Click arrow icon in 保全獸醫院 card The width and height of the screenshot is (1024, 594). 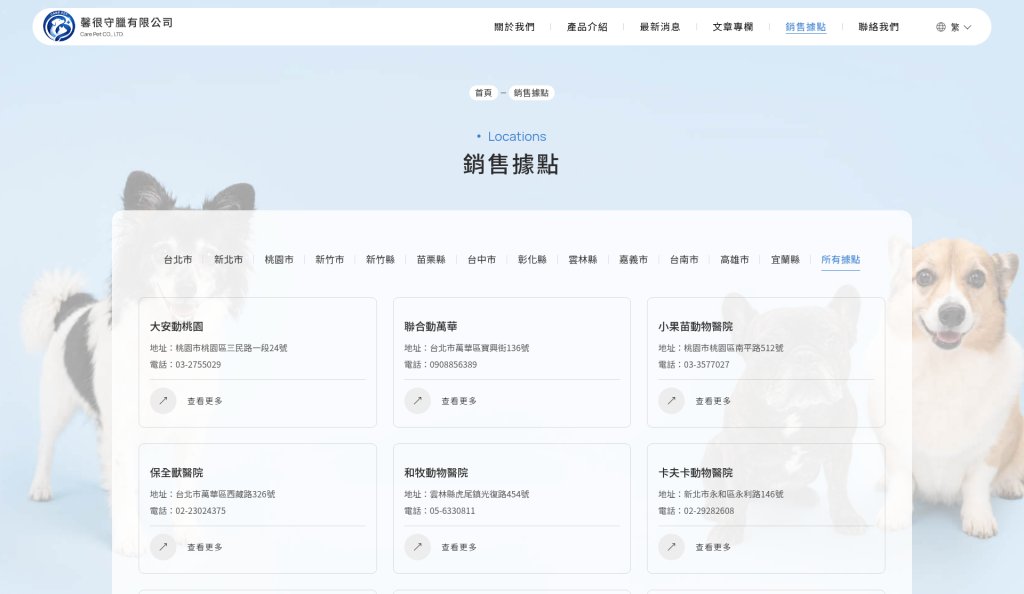[163, 547]
